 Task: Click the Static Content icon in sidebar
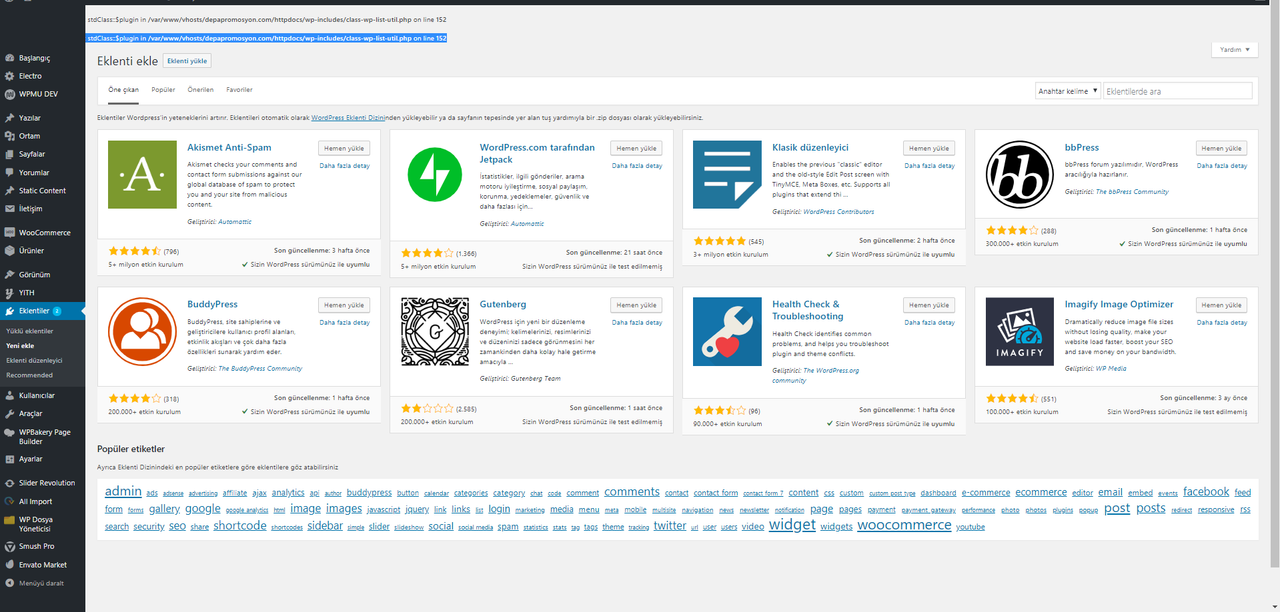coord(9,190)
